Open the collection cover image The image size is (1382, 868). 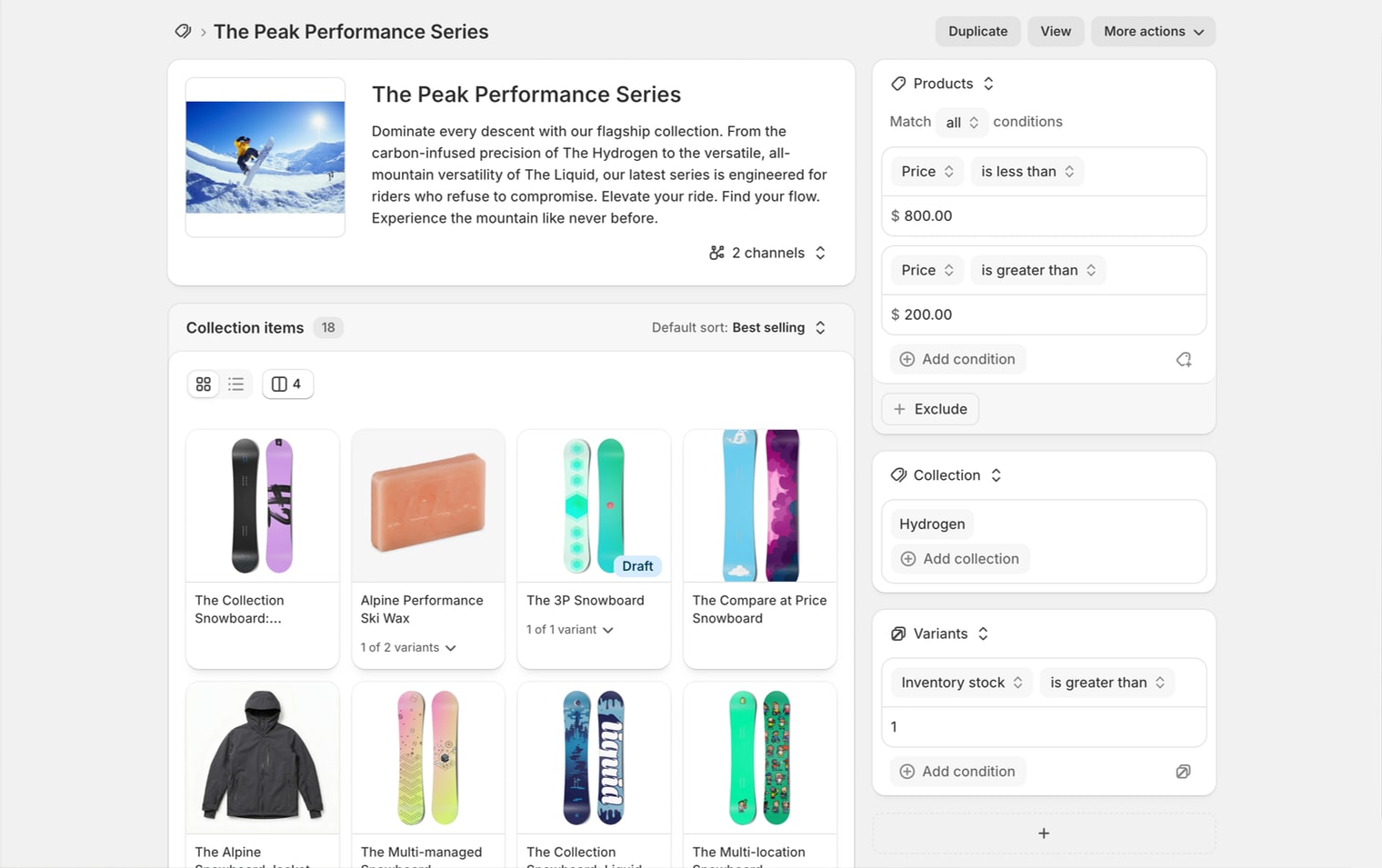(265, 157)
